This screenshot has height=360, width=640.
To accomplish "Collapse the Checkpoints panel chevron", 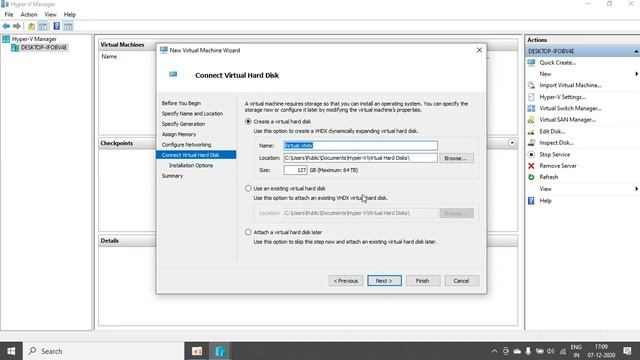I will pos(512,143).
